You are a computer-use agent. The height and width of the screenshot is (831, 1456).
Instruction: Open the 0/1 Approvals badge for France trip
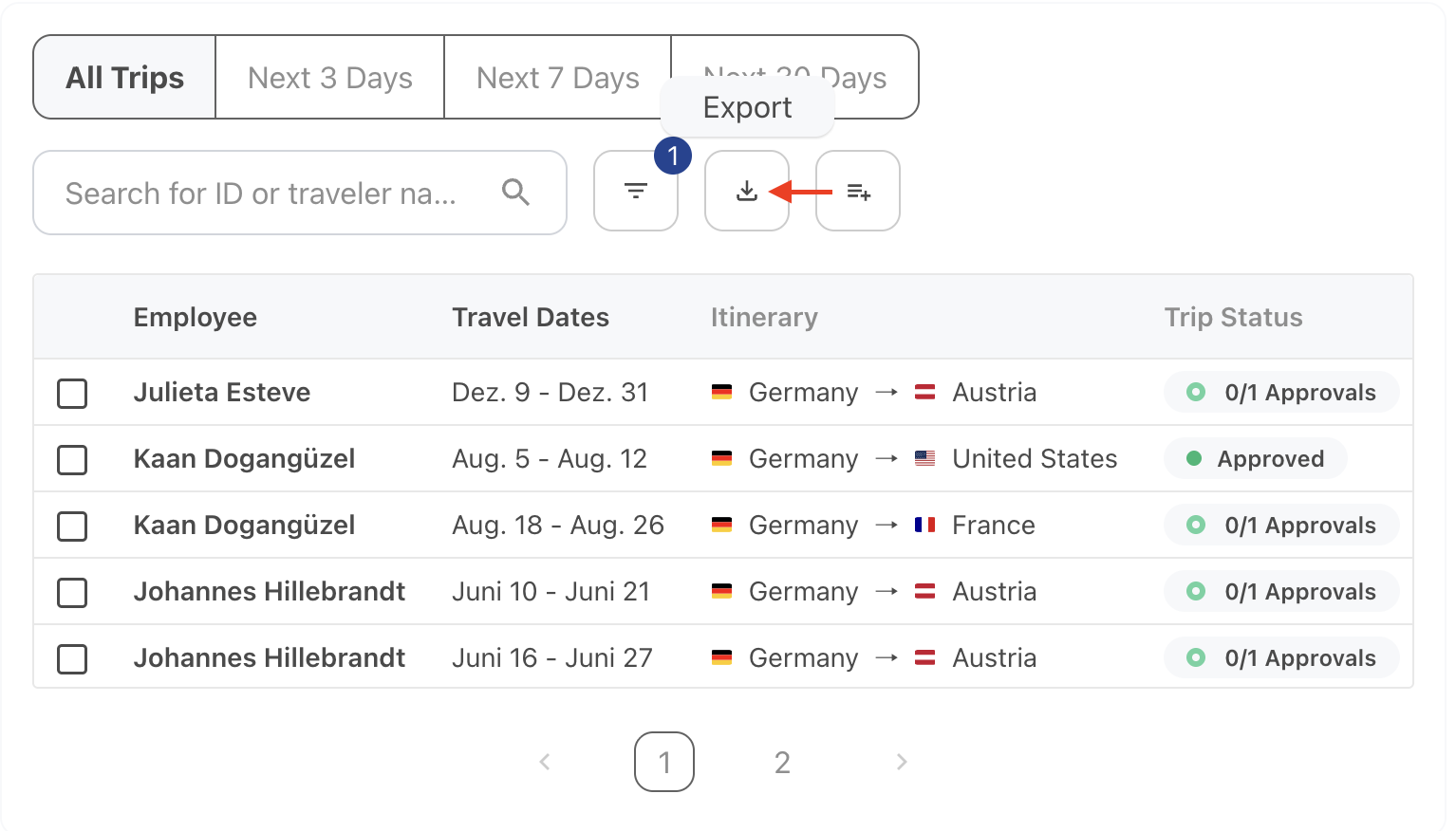coord(1280,526)
